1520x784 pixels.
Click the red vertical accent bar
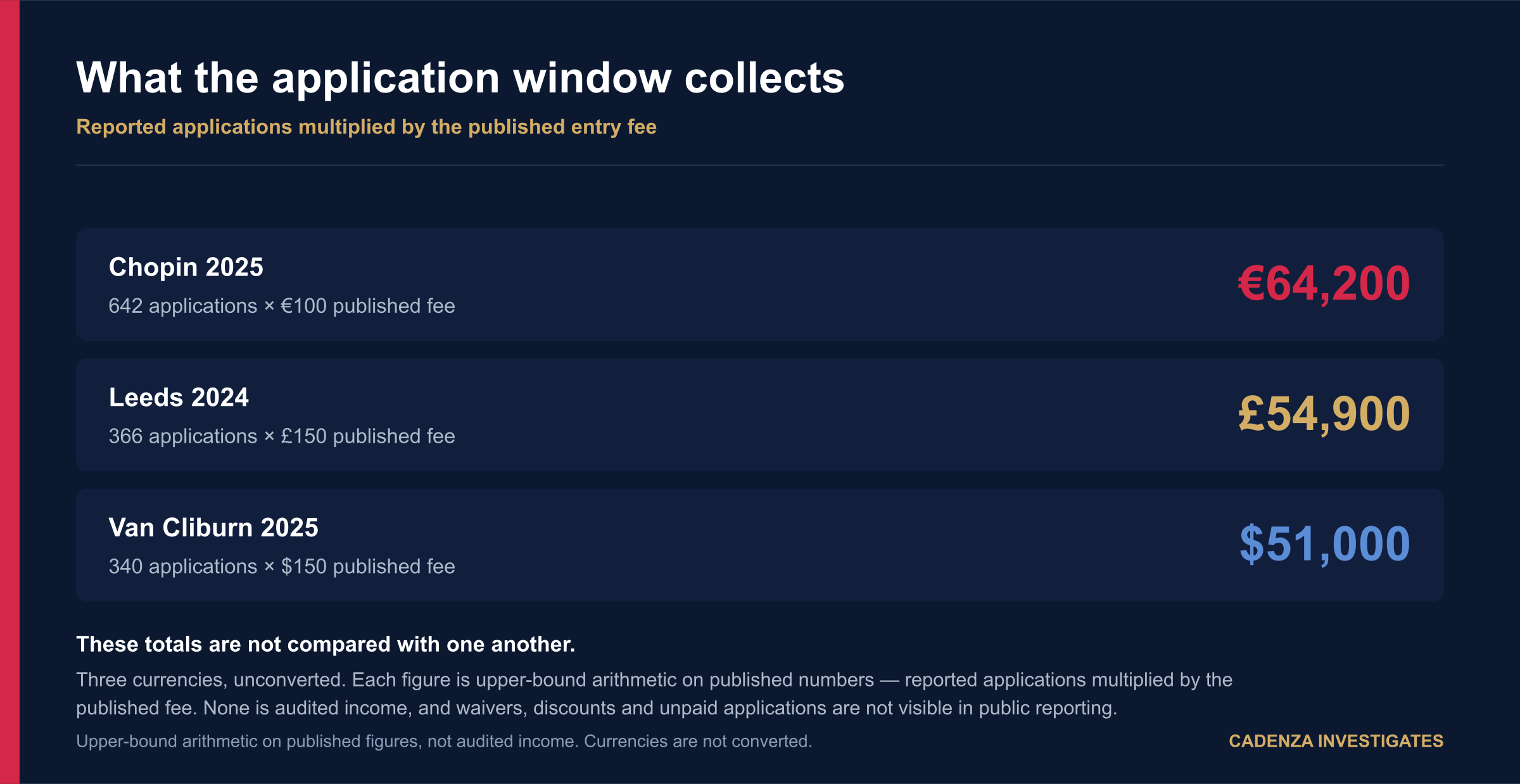point(9,392)
